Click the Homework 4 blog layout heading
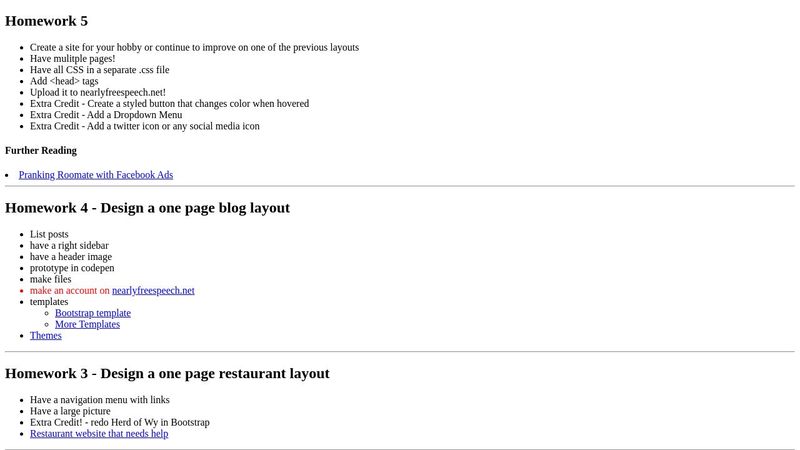This screenshot has width=800, height=450. (147, 208)
